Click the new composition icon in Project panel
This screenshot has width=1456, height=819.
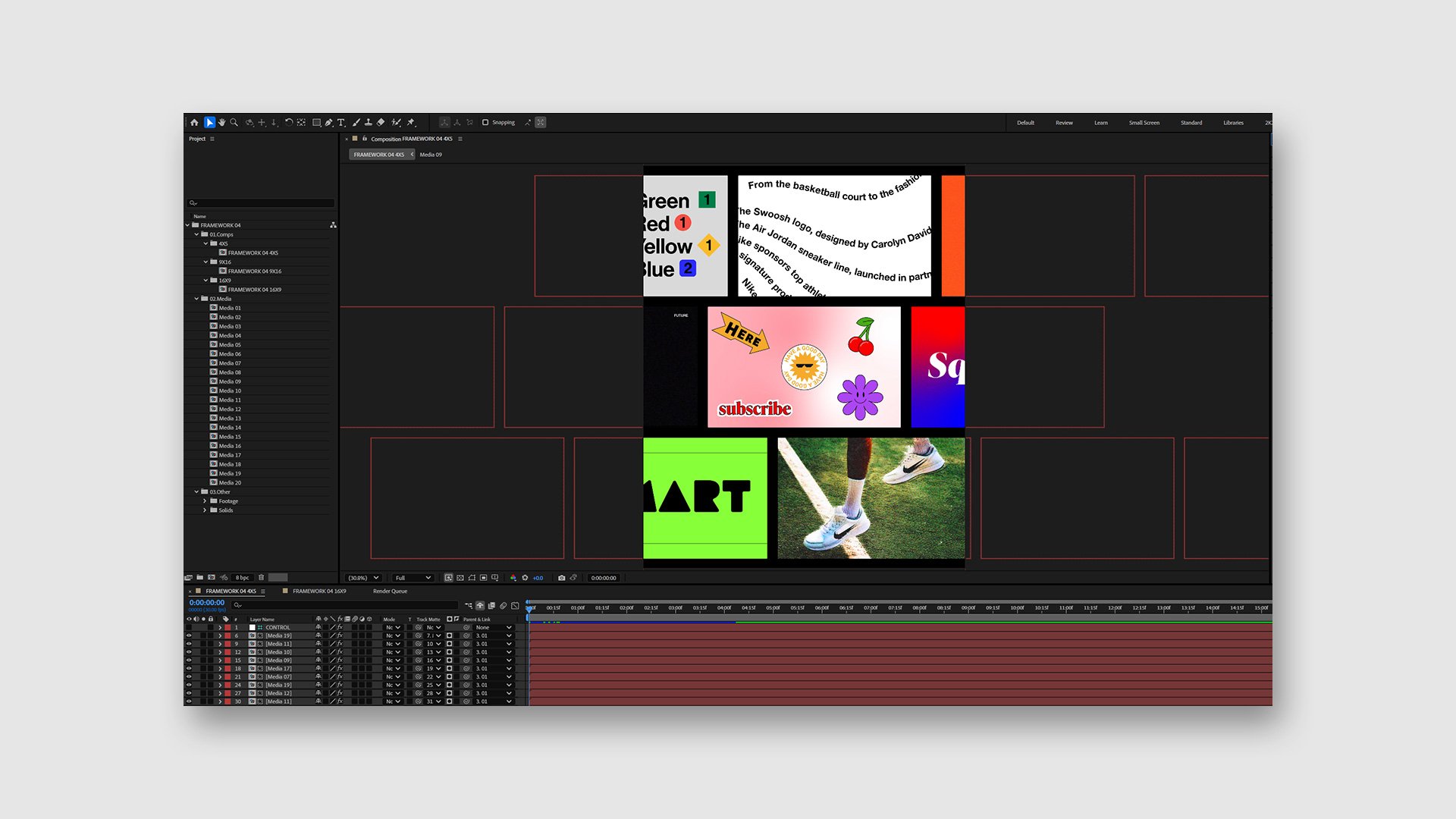(x=212, y=578)
